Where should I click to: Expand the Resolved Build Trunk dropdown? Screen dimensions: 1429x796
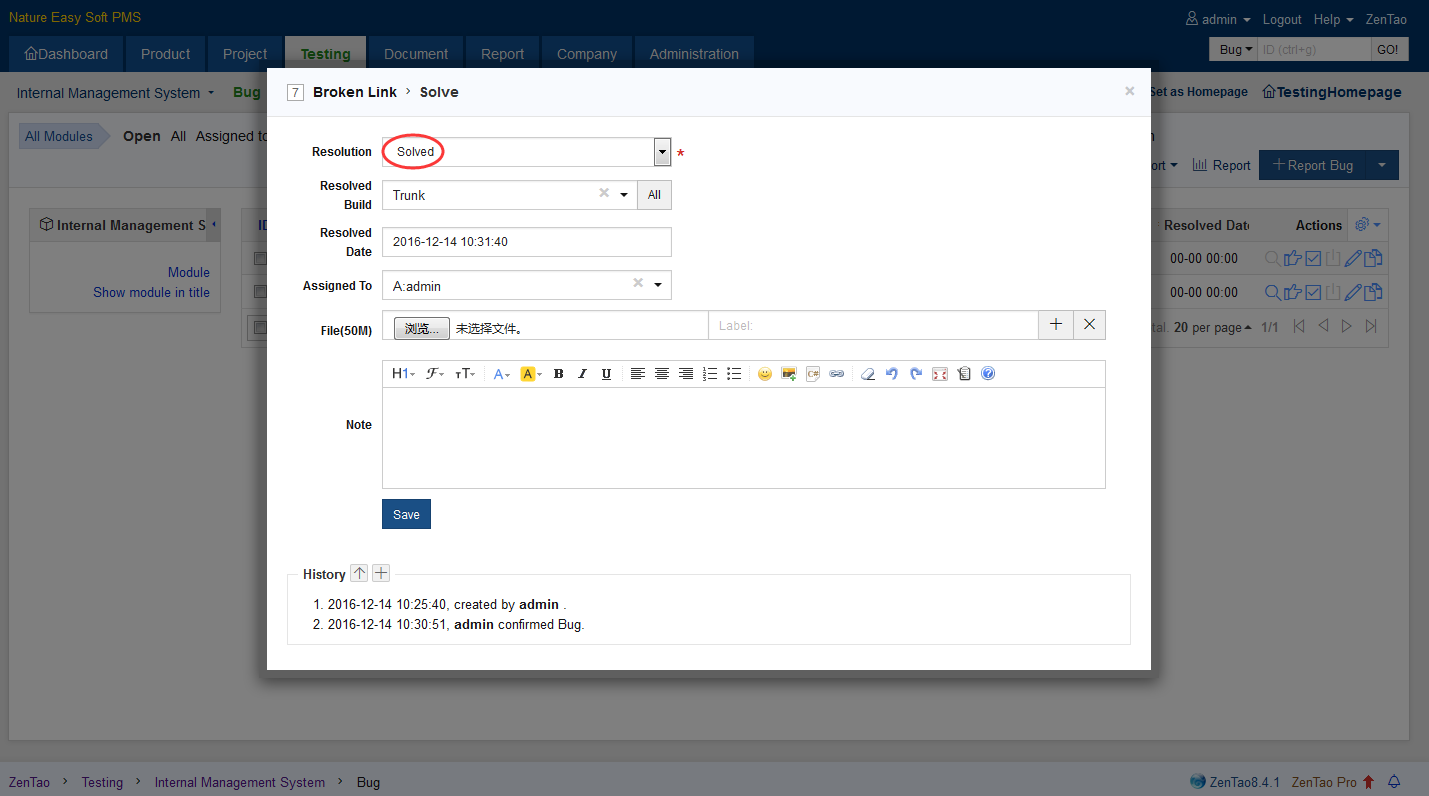click(624, 195)
